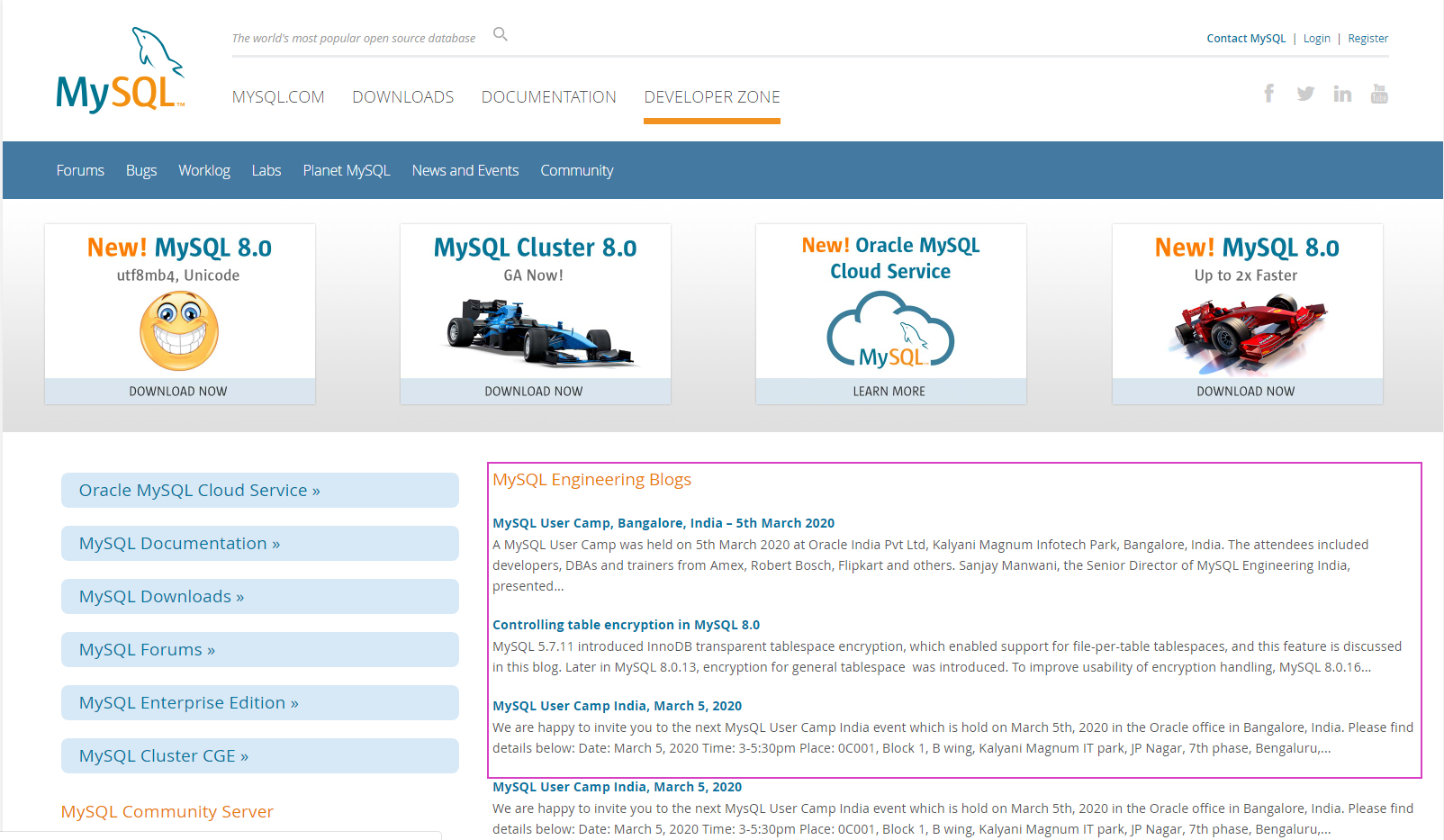Open New! Oracle MySQL Cloud Service heading
The width and height of the screenshot is (1444, 840).
coord(890,258)
